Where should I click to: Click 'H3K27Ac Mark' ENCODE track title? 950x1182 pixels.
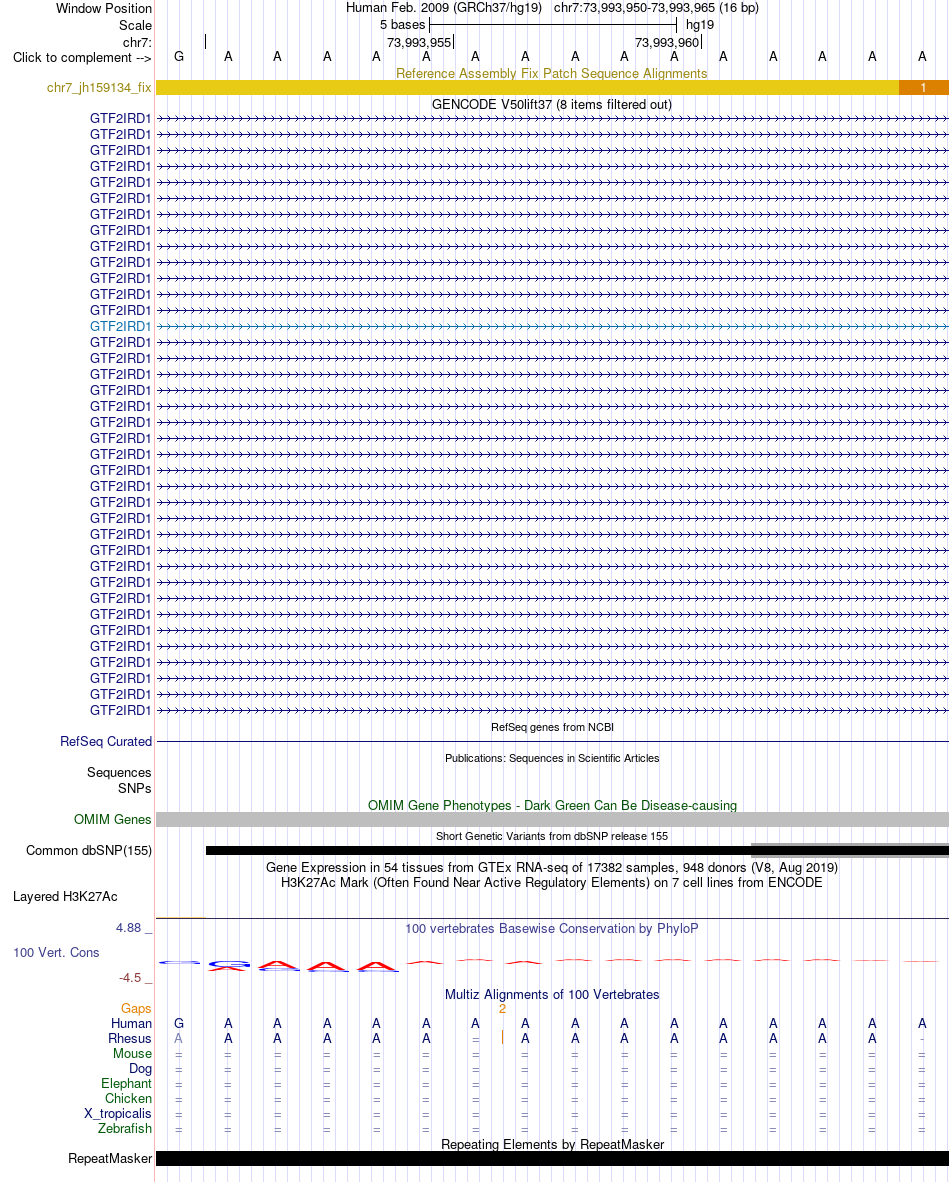pos(552,883)
